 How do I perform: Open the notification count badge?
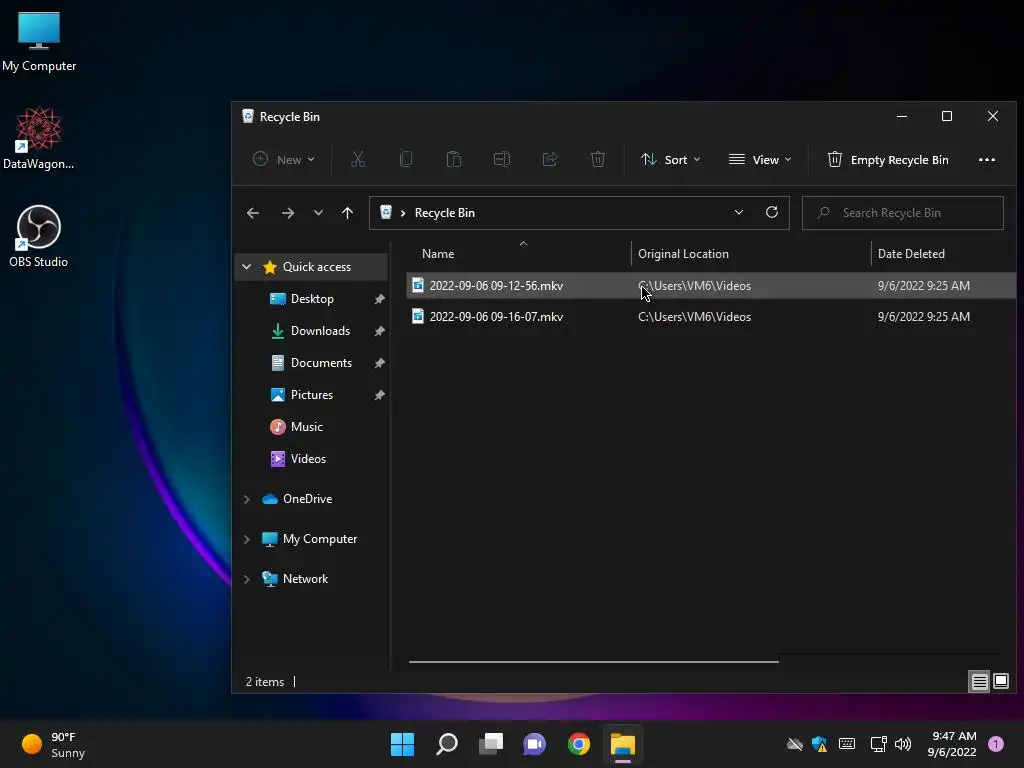[996, 744]
